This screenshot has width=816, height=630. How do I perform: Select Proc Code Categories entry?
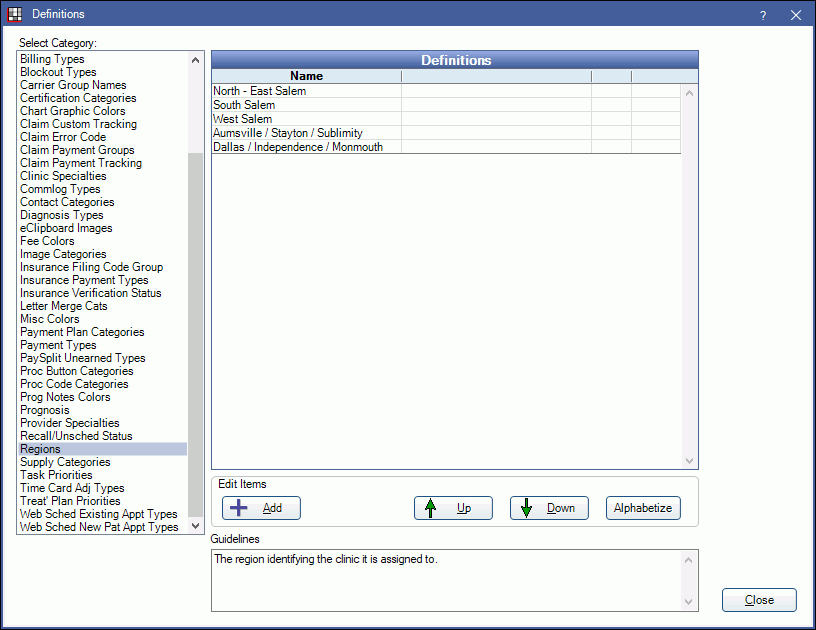pos(103,384)
